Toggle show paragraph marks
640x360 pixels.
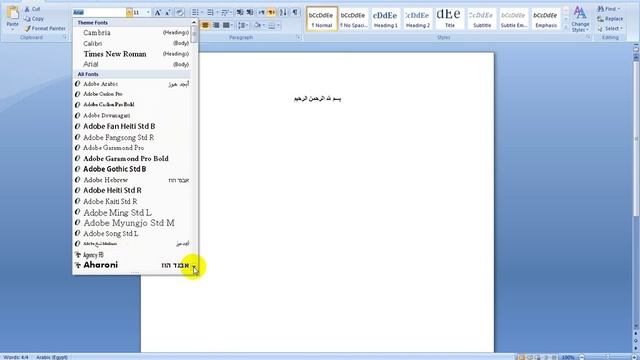[x=295, y=13]
